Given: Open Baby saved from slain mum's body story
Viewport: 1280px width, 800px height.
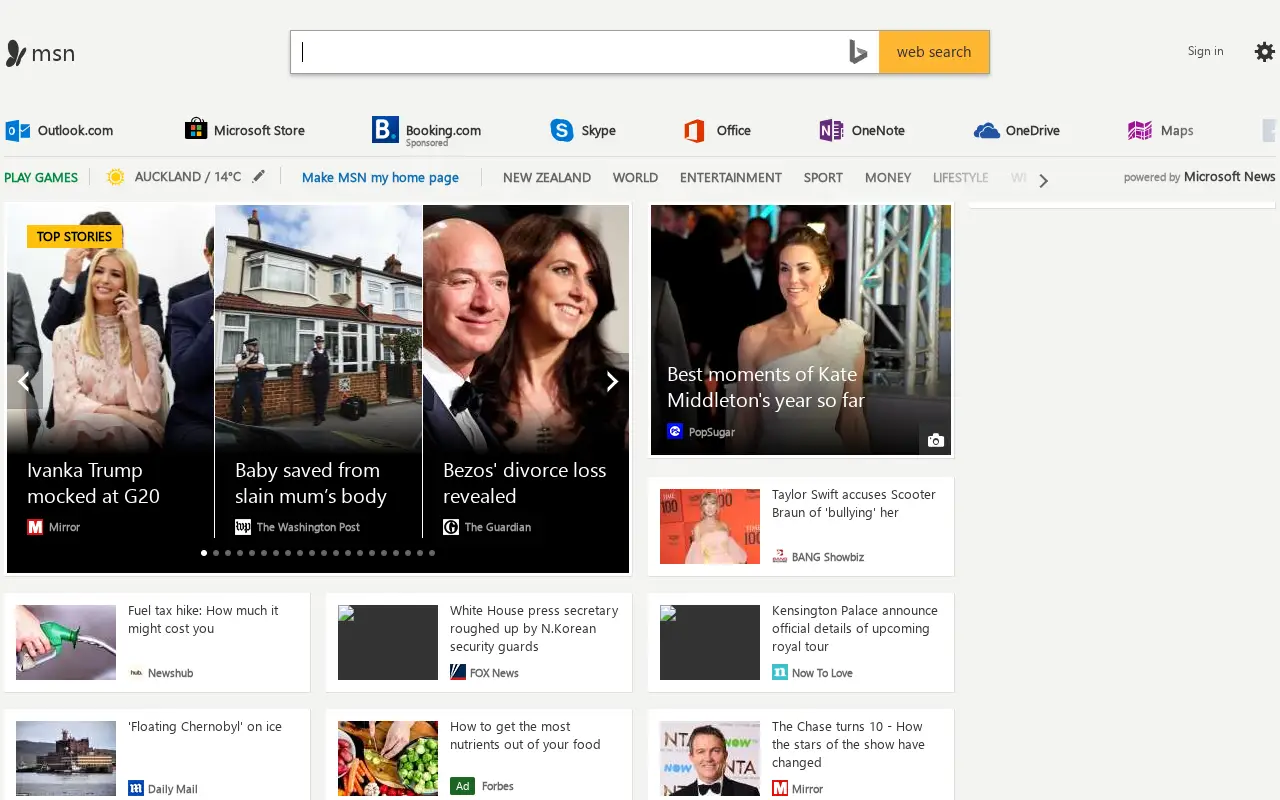Looking at the screenshot, I should pos(318,372).
